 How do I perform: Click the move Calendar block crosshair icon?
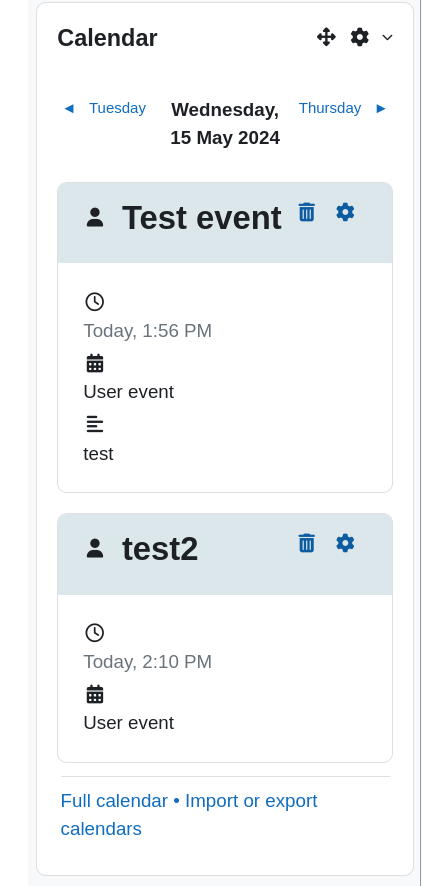pyautogui.click(x=326, y=37)
